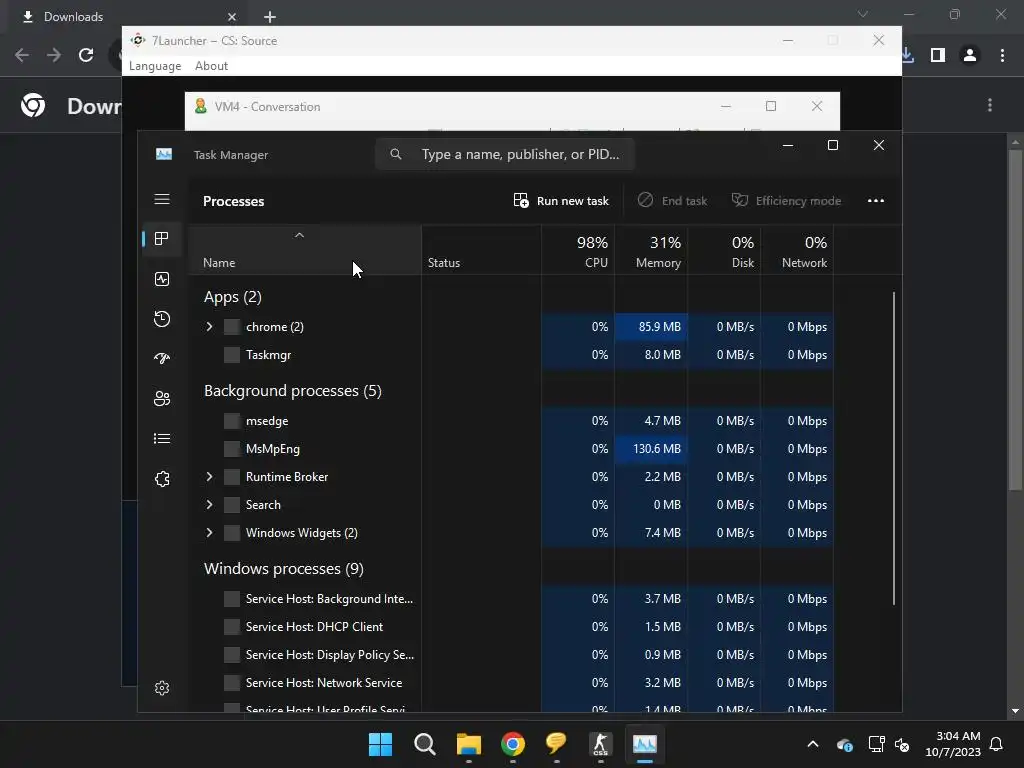
Task: Click the MsMpEng process icon
Action: [232, 449]
